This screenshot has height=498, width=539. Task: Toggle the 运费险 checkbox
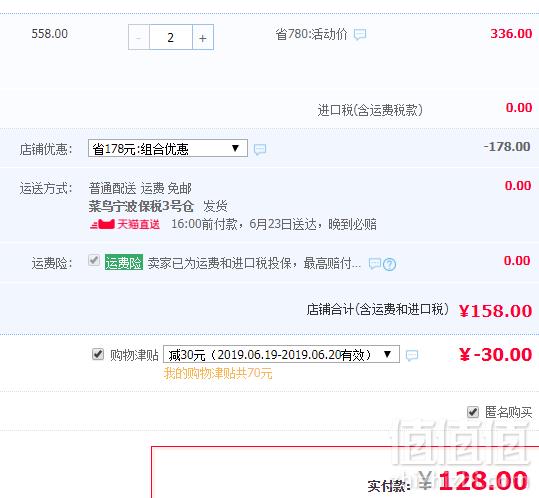(94, 260)
